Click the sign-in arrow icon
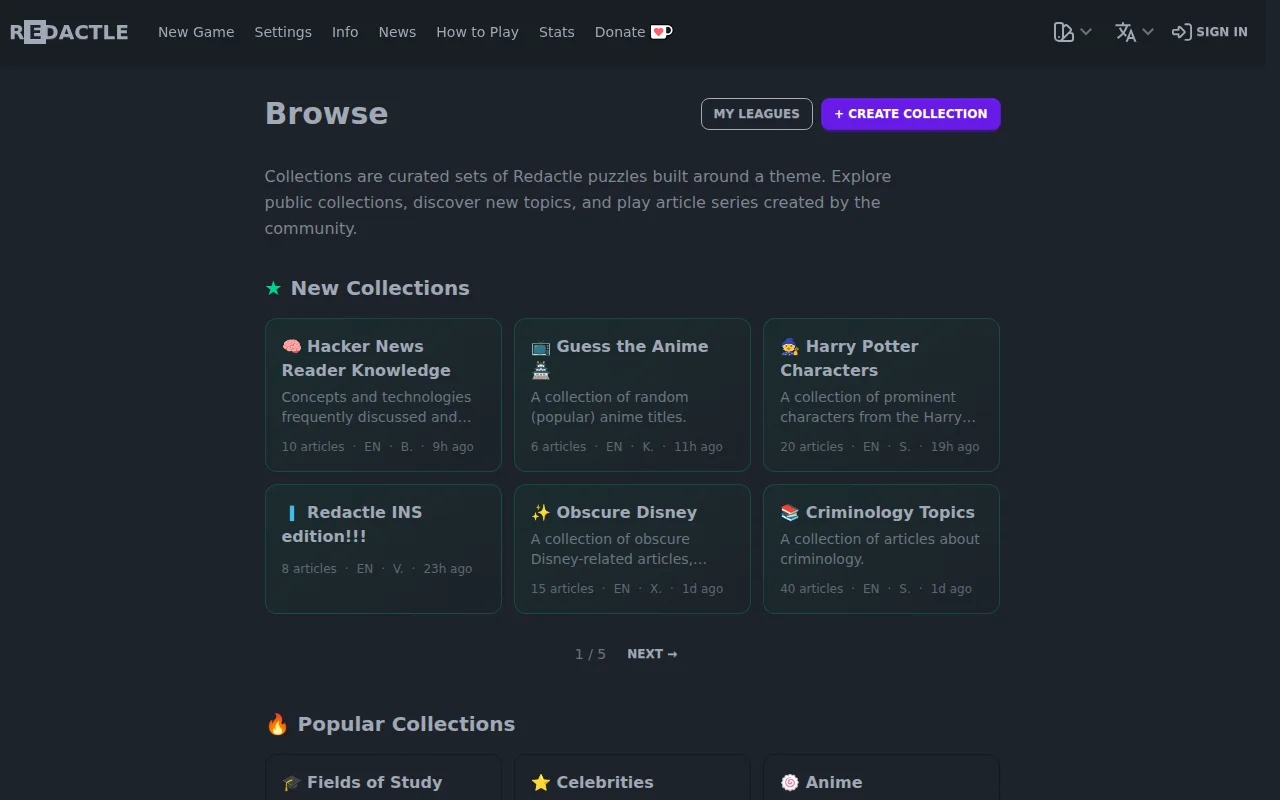This screenshot has height=800, width=1280. 1181,32
